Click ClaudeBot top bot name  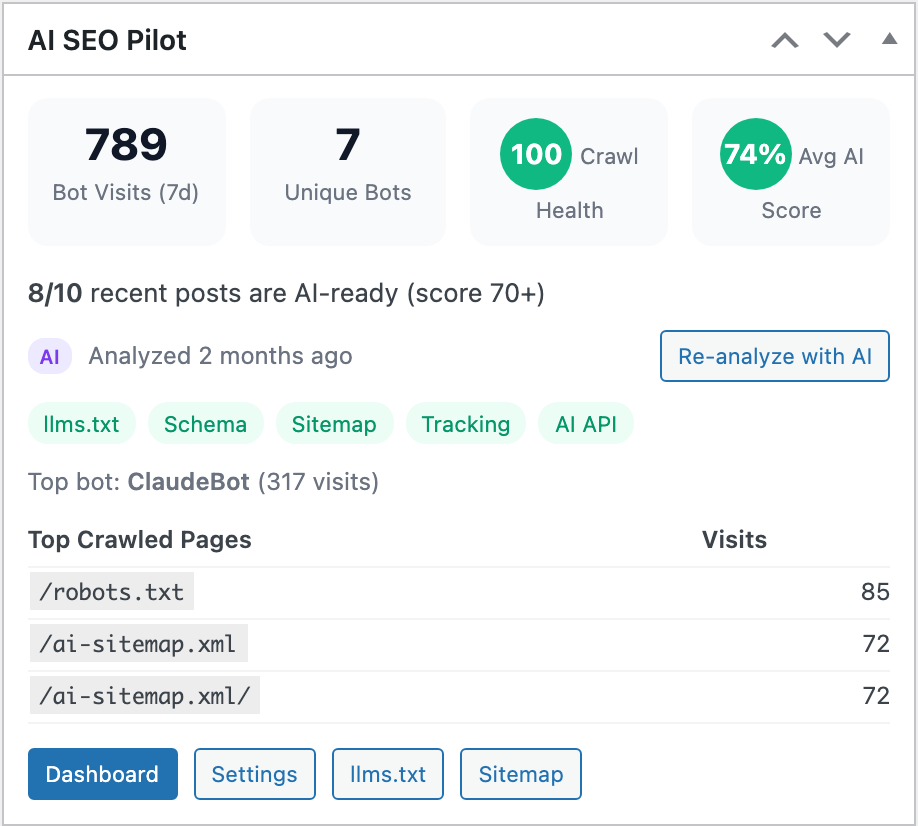coord(189,482)
